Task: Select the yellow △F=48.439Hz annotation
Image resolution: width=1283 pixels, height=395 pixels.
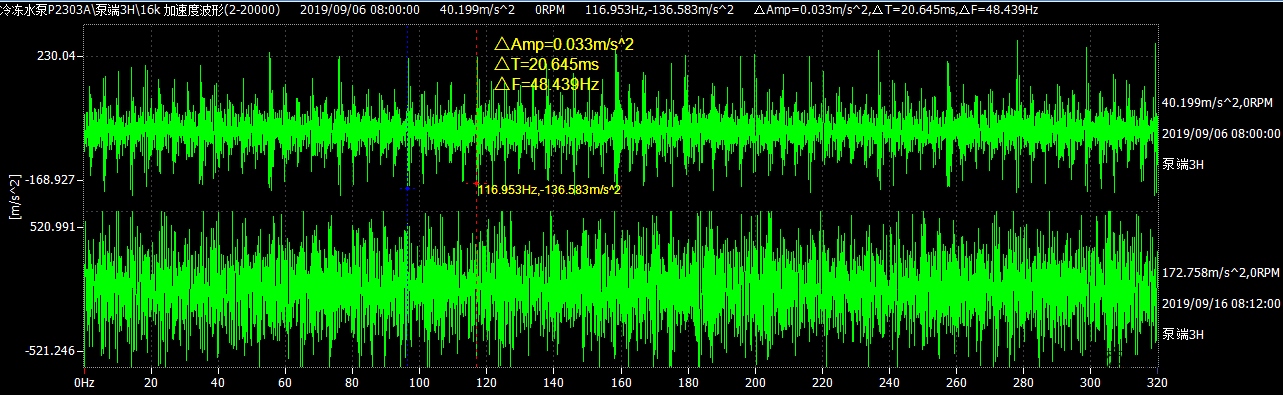Action: coord(546,85)
